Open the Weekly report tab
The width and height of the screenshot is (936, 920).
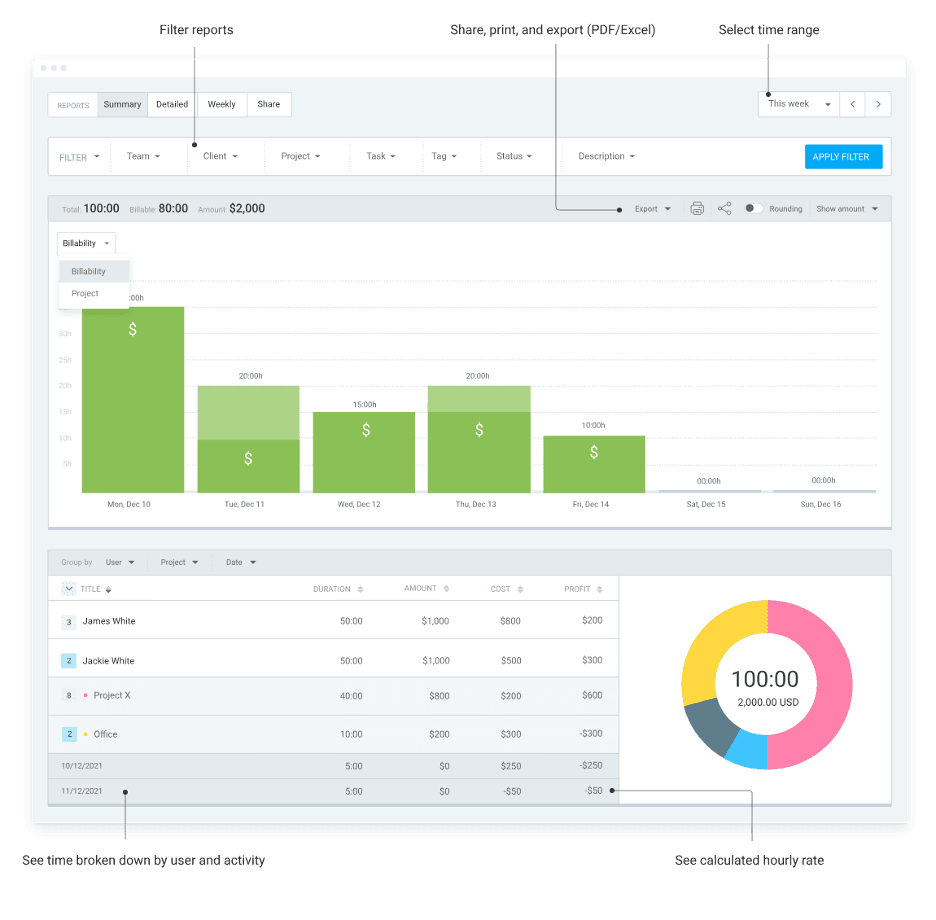221,104
